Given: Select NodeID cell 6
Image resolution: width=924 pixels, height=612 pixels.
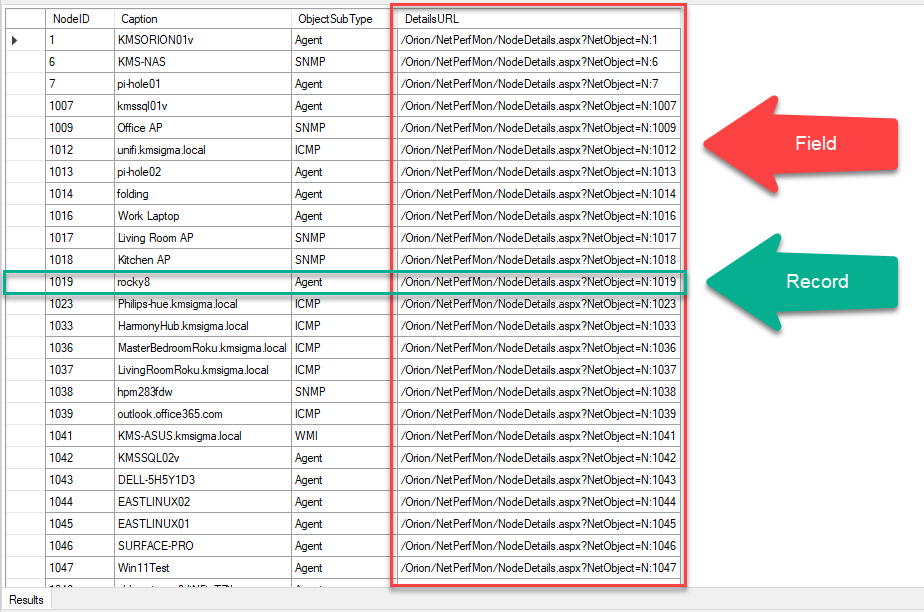Looking at the screenshot, I should coord(80,62).
